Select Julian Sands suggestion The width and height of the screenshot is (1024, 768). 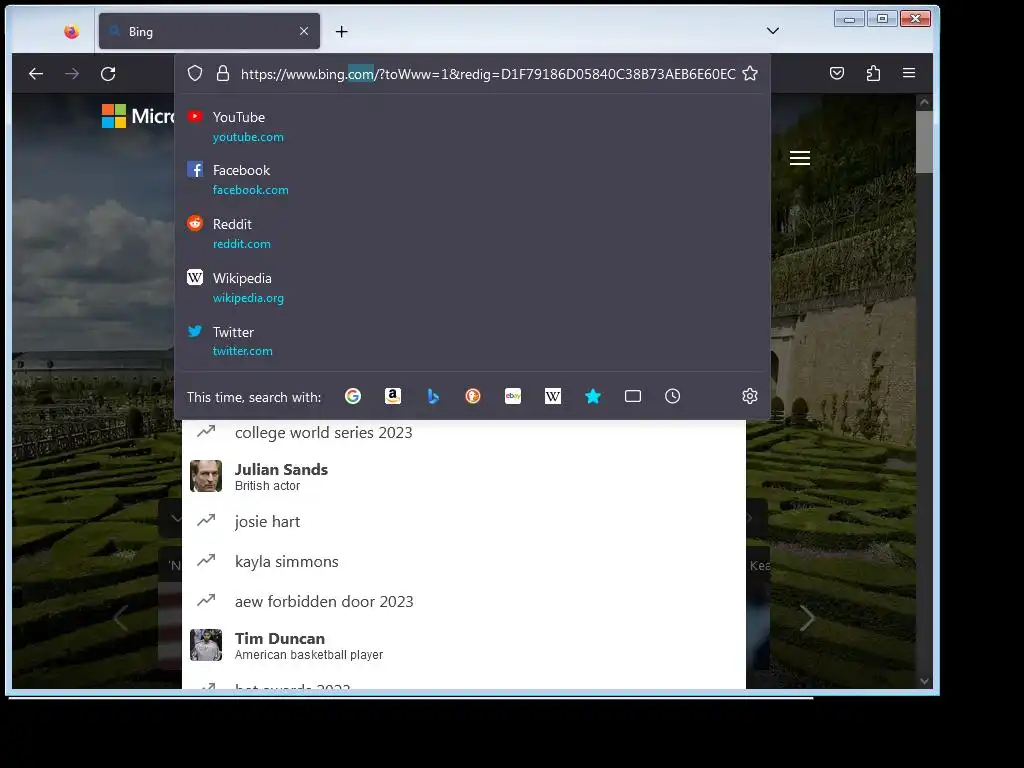pos(464,477)
